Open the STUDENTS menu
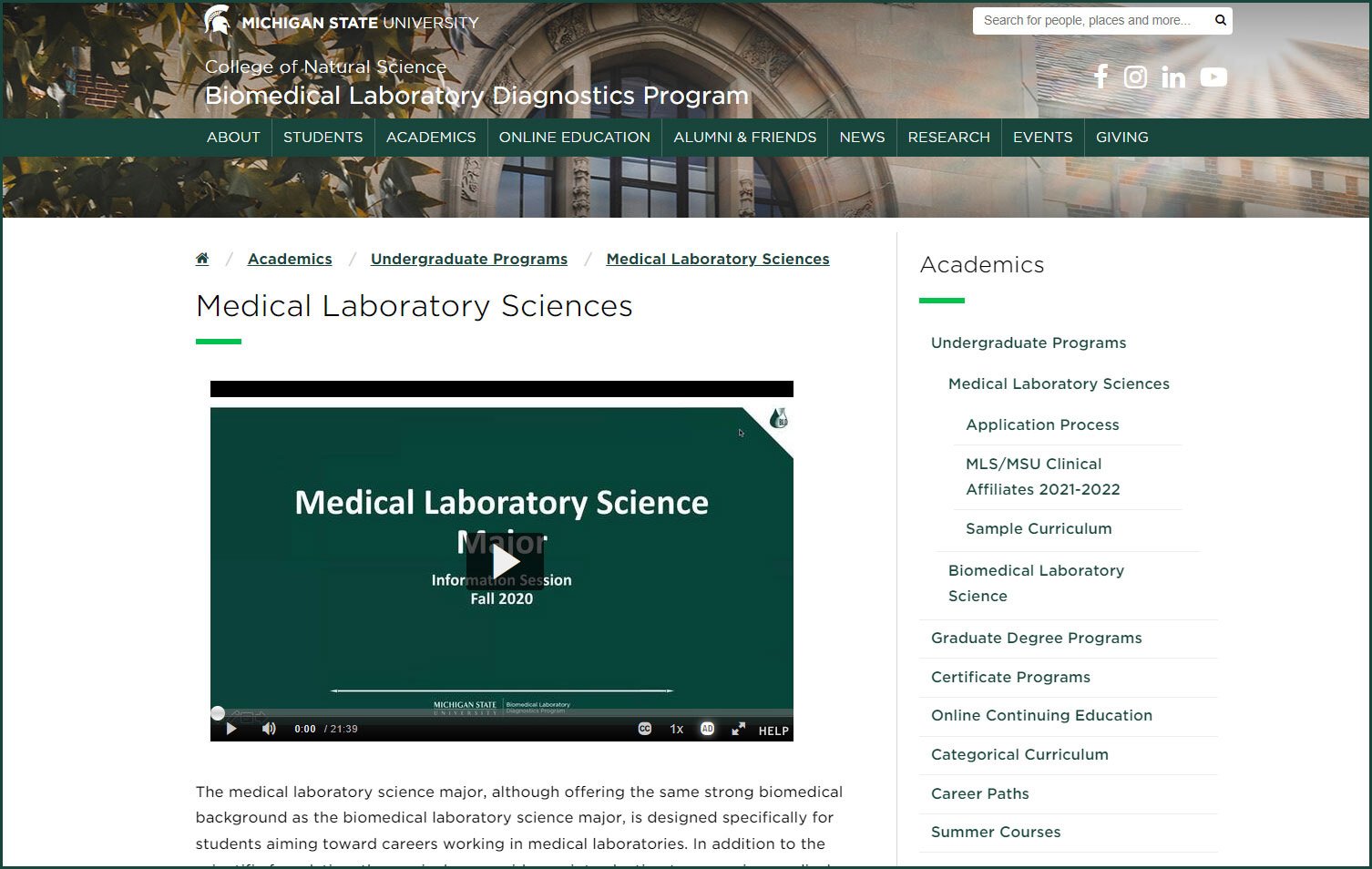 click(323, 138)
